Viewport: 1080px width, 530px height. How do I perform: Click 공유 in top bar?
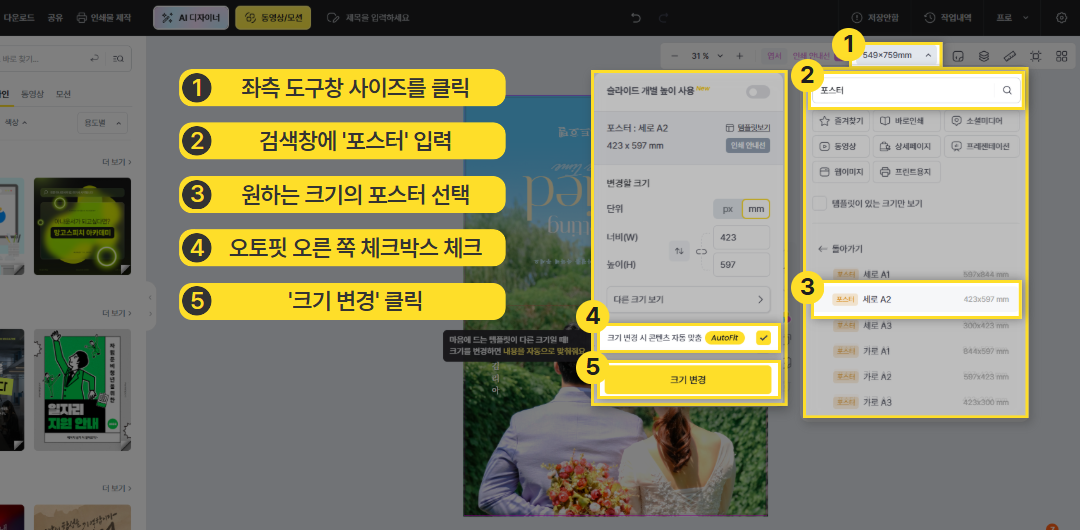coord(56,18)
